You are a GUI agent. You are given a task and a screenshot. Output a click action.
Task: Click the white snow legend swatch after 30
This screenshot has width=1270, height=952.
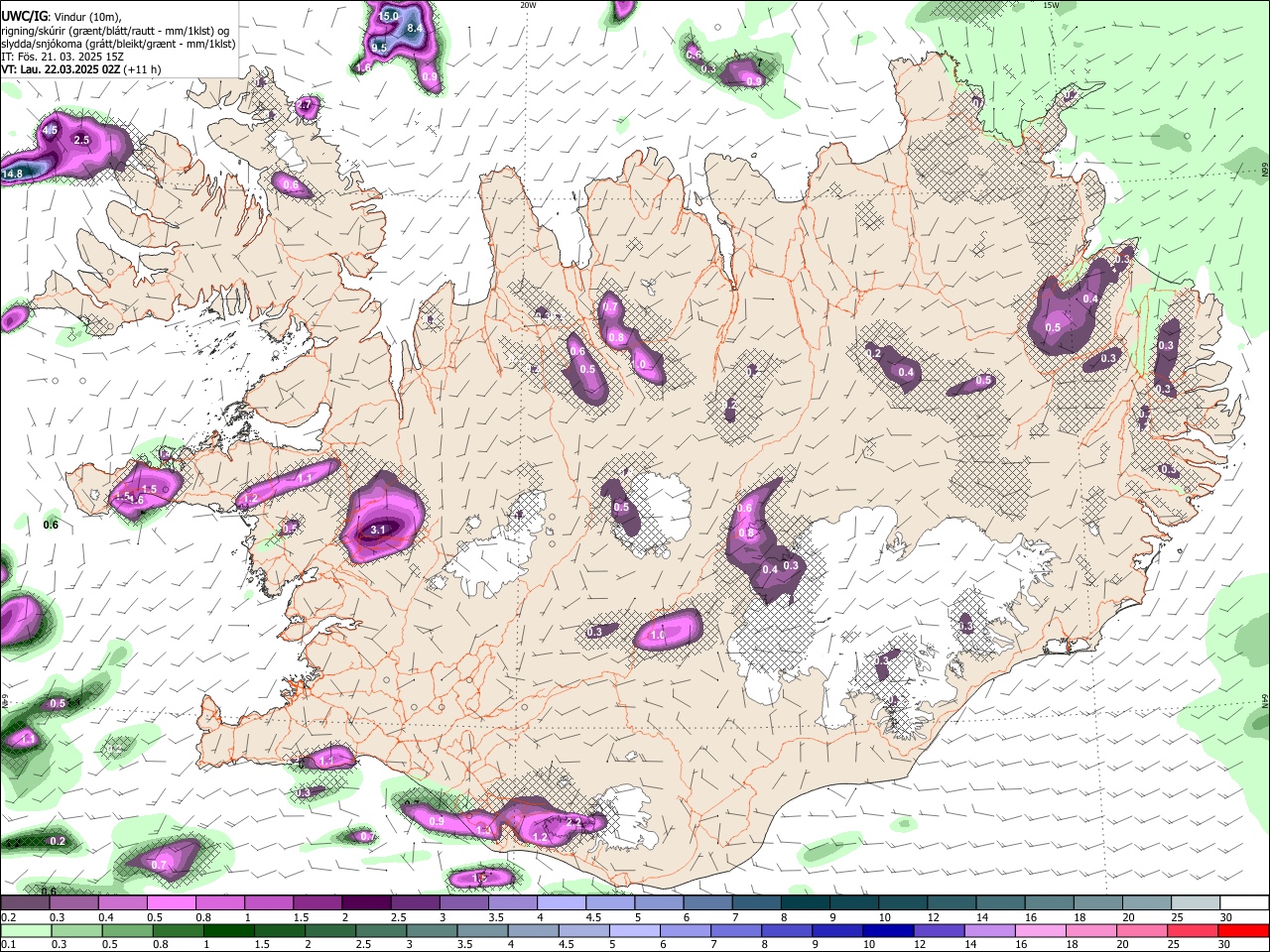tap(1245, 903)
